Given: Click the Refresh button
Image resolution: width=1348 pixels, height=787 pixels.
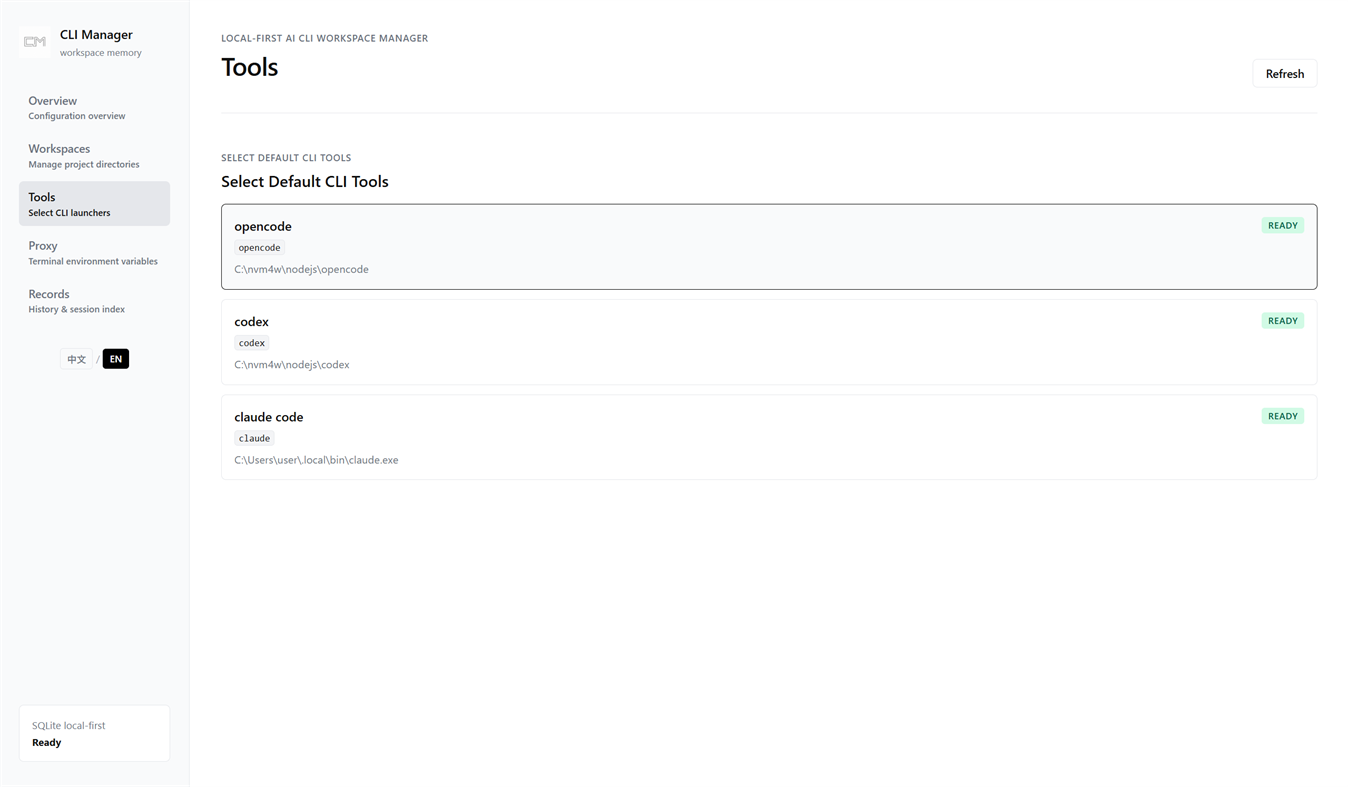Looking at the screenshot, I should coord(1284,73).
